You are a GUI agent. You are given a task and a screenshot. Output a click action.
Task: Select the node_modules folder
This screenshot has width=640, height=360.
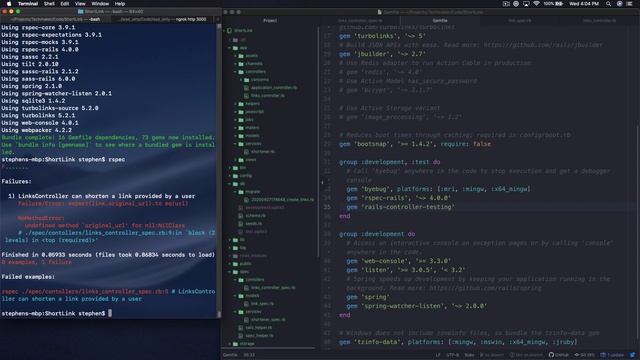(x=253, y=256)
